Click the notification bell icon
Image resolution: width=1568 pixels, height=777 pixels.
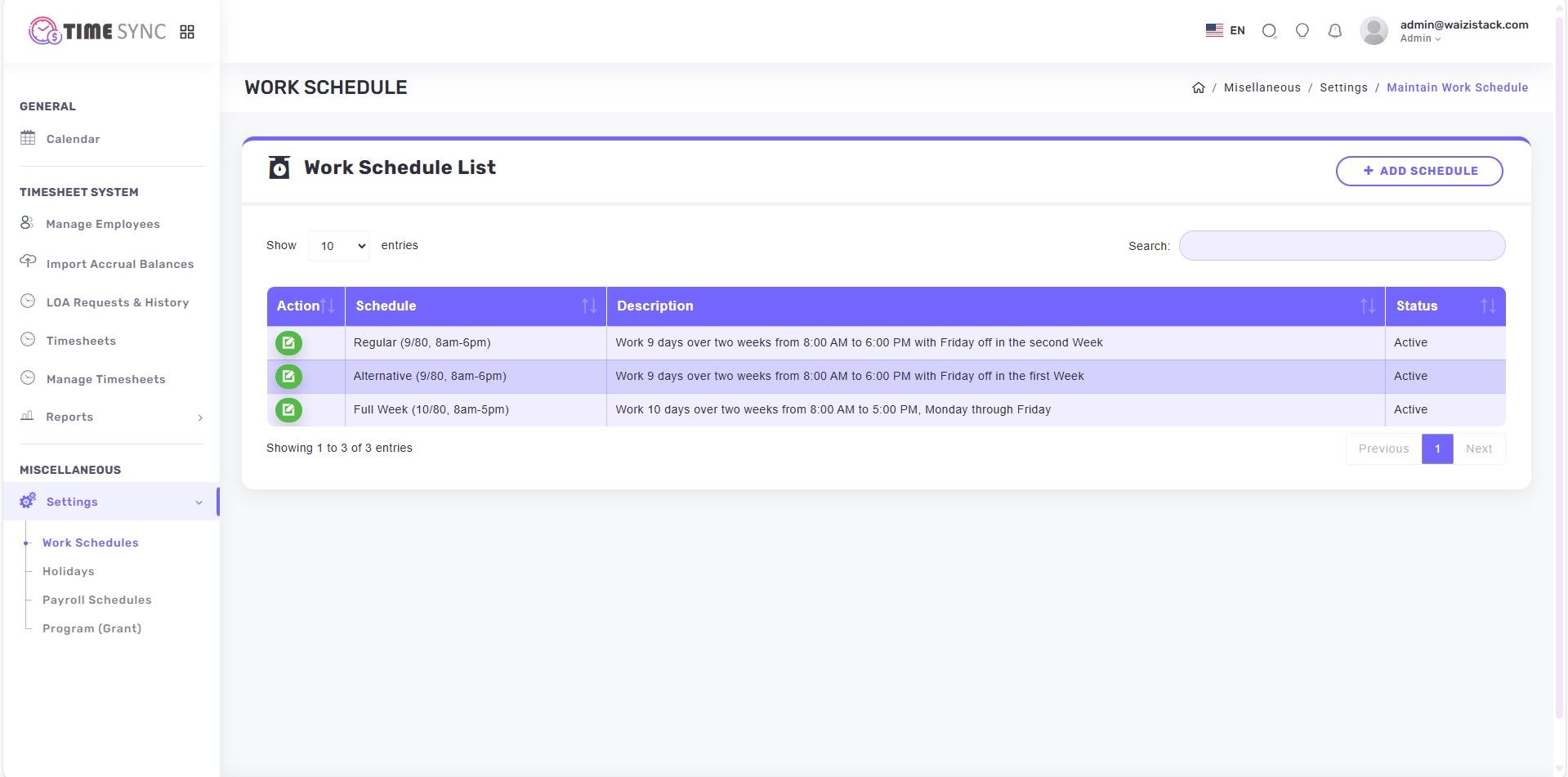click(x=1334, y=31)
